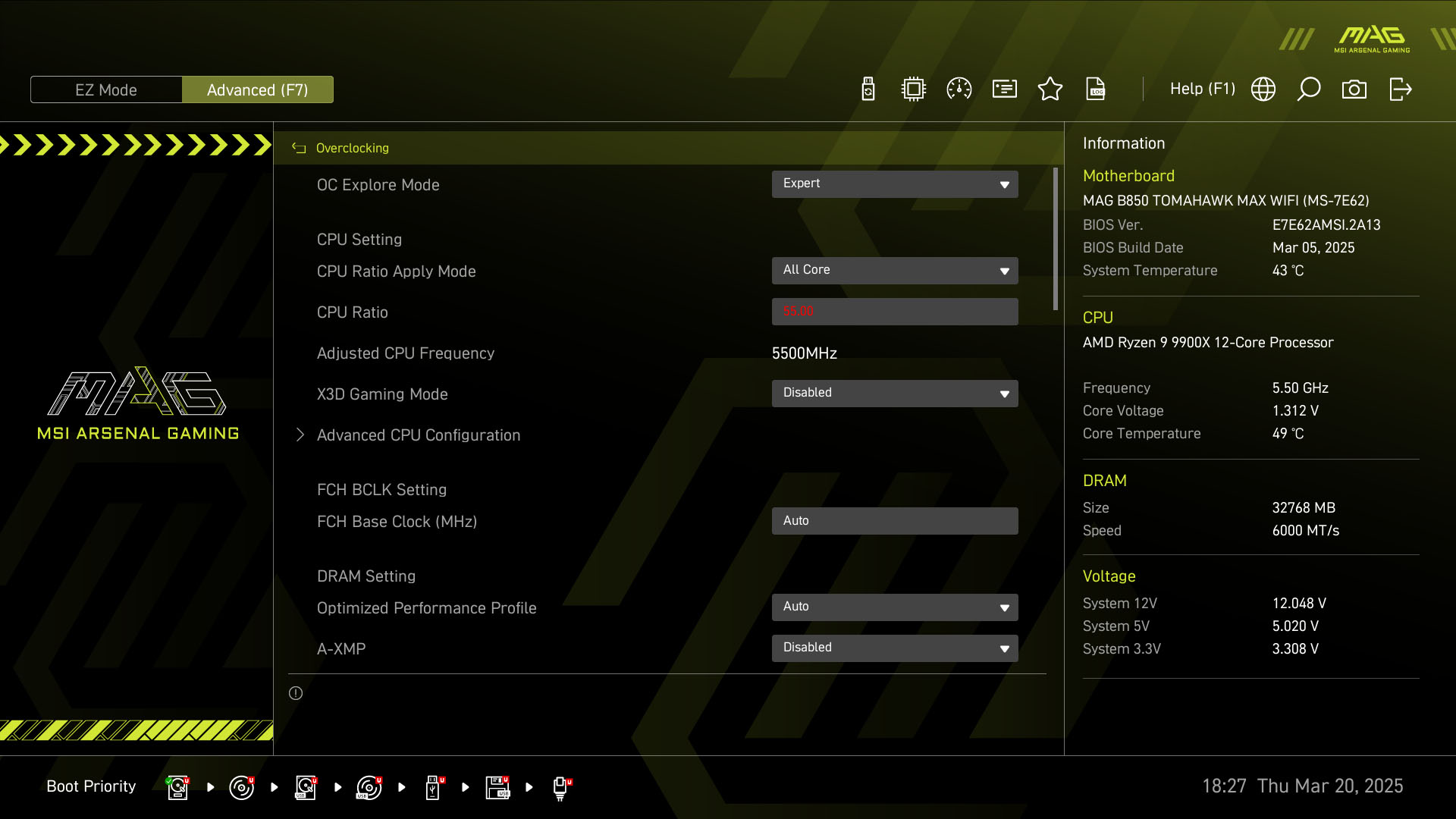Open the overclocking speedometer gauge icon
Image resolution: width=1456 pixels, height=819 pixels.
pyautogui.click(x=959, y=89)
